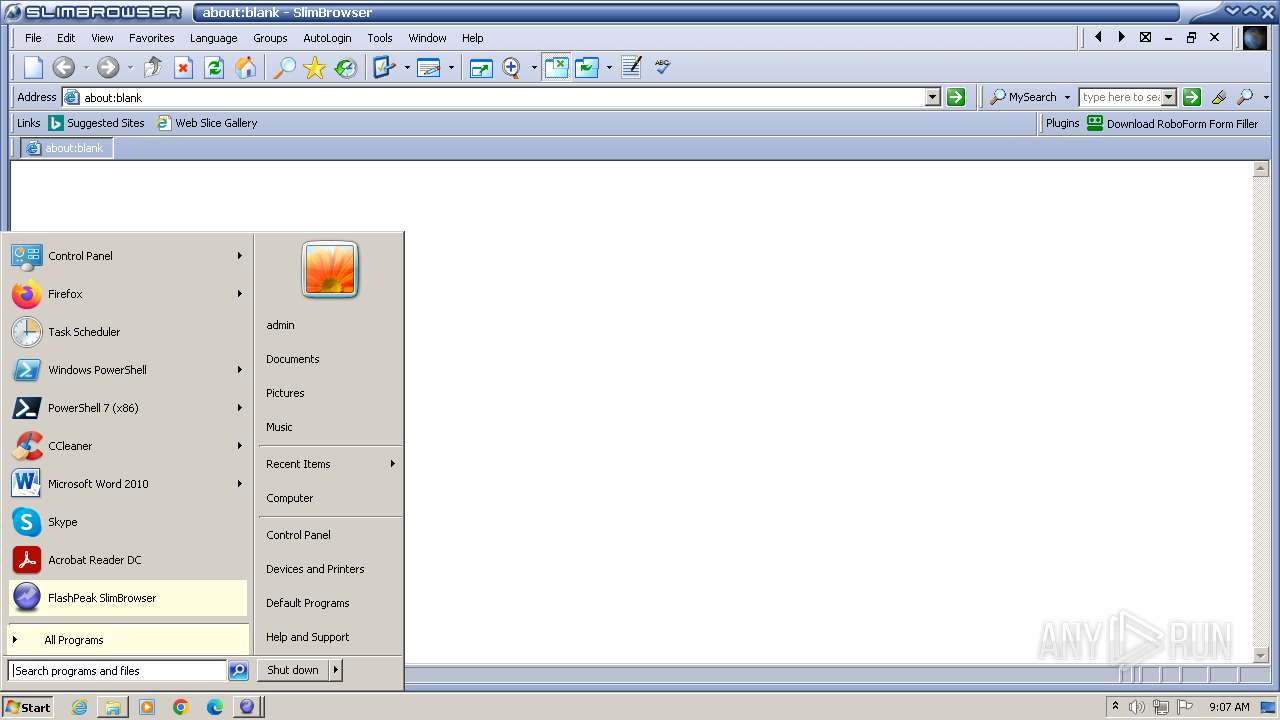
Task: Click the autofill form pencil icon
Action: pyautogui.click(x=429, y=67)
